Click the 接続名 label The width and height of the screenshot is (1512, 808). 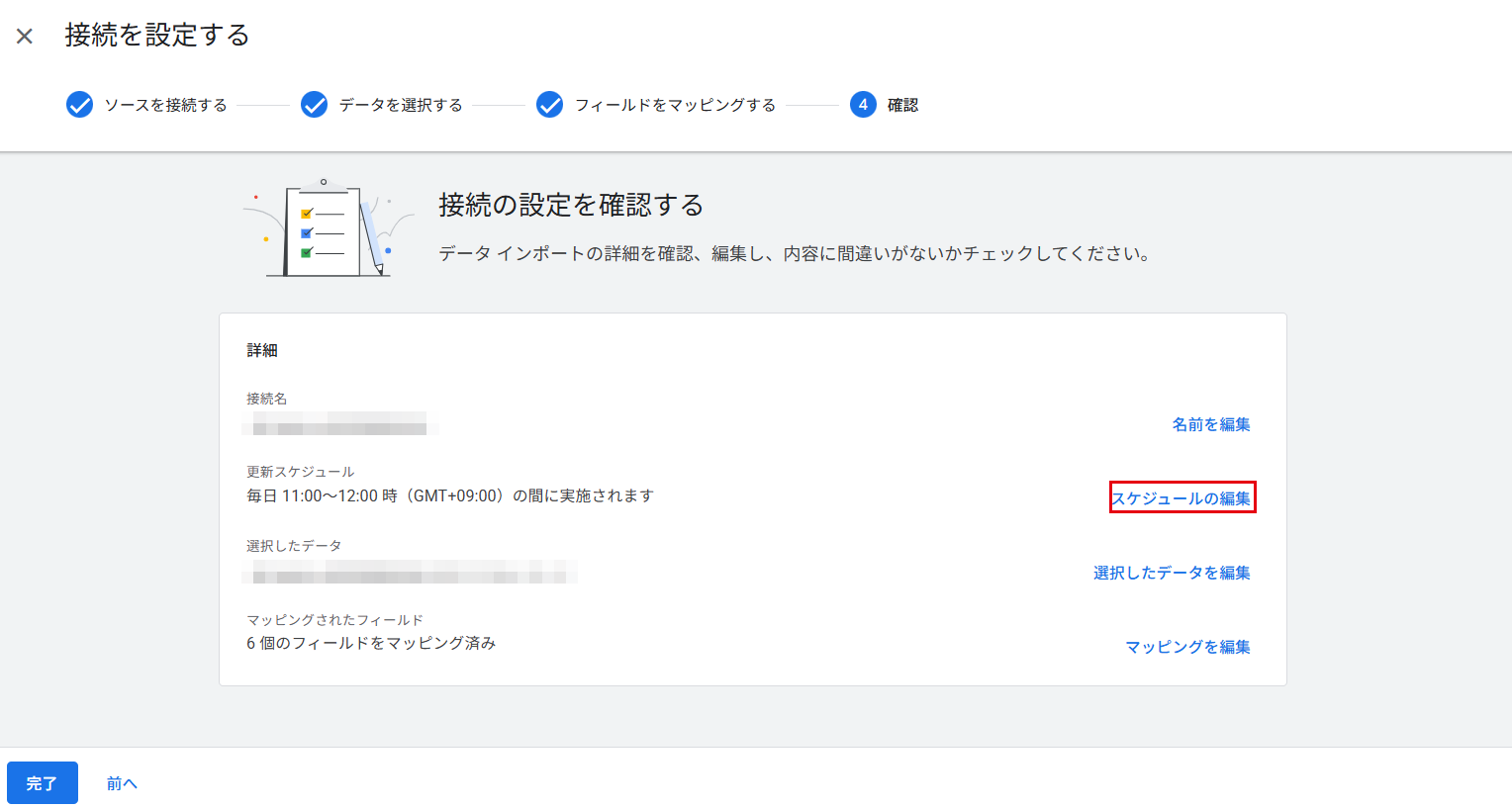[x=267, y=399]
